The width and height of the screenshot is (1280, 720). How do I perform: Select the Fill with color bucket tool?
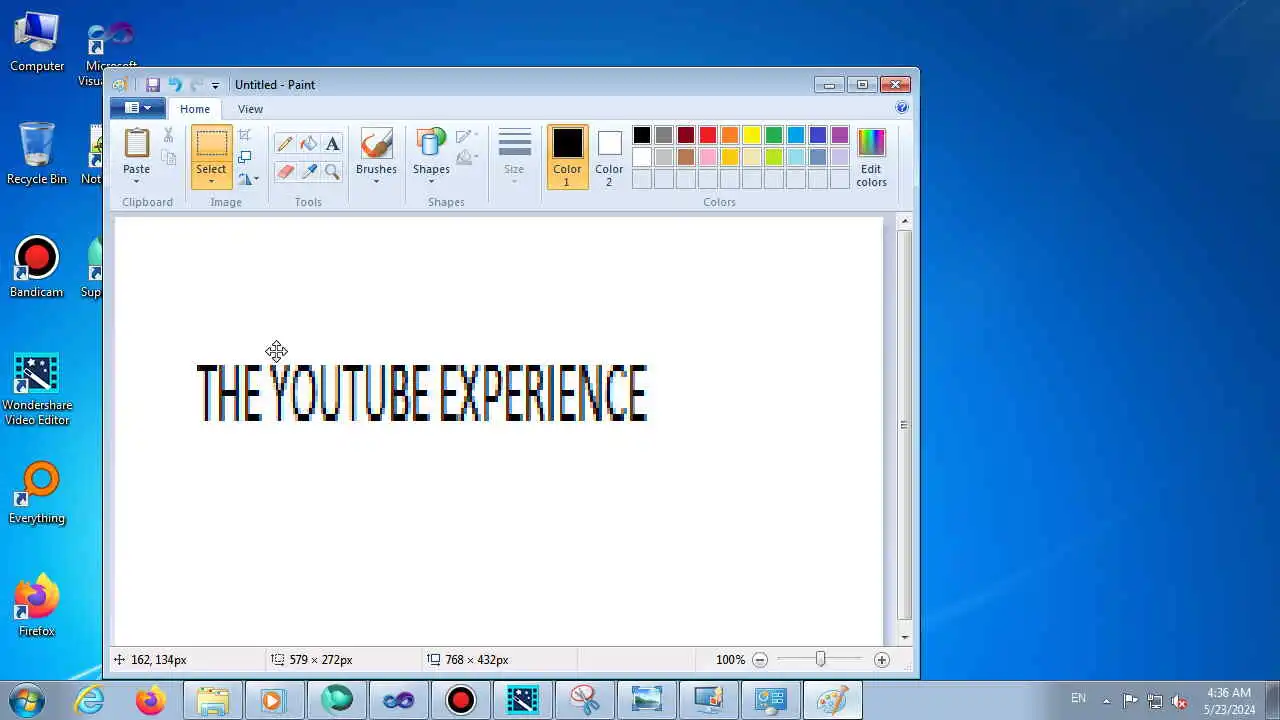[x=309, y=144]
